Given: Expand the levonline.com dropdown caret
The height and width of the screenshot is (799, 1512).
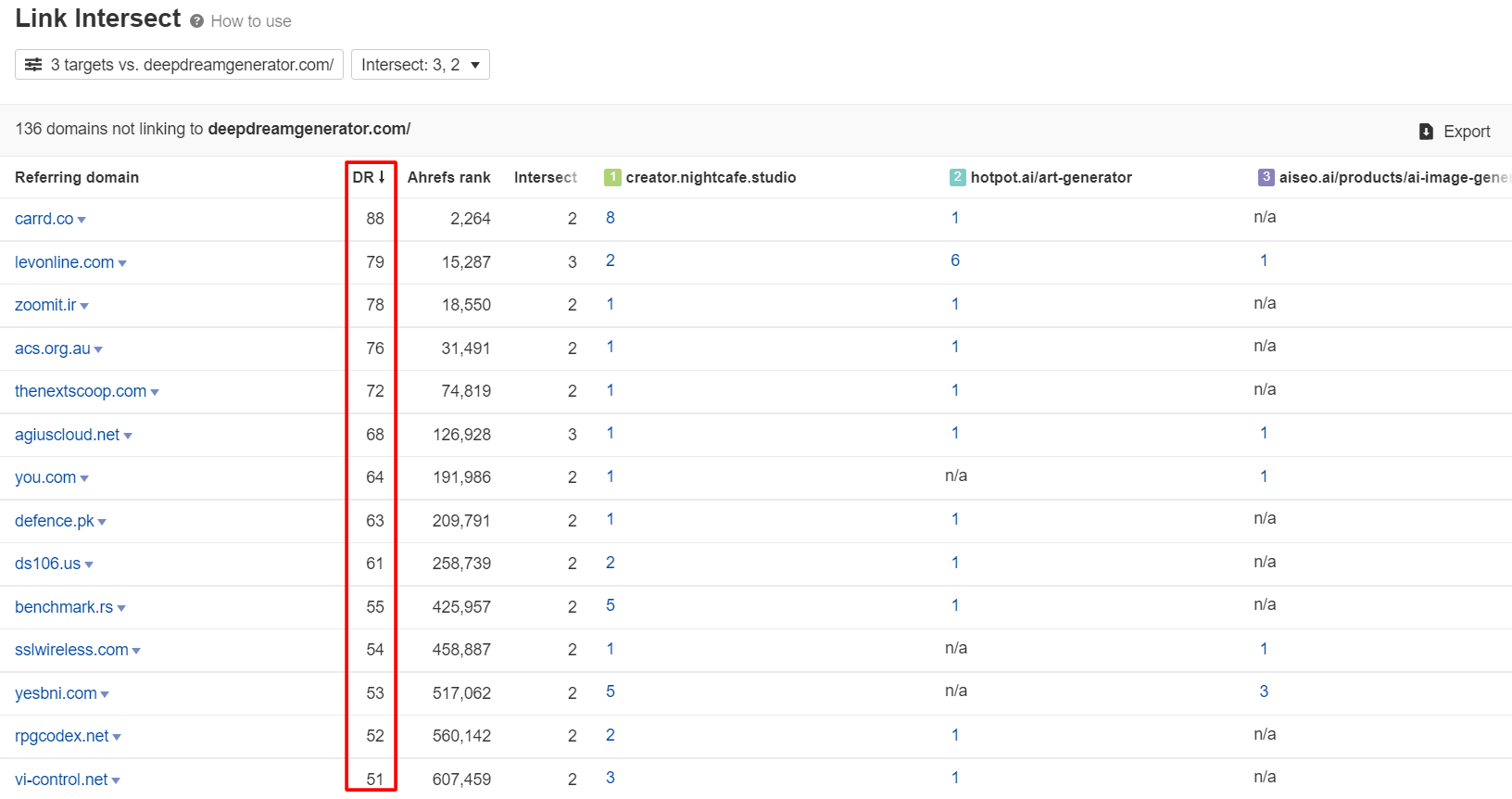Looking at the screenshot, I should [x=122, y=263].
